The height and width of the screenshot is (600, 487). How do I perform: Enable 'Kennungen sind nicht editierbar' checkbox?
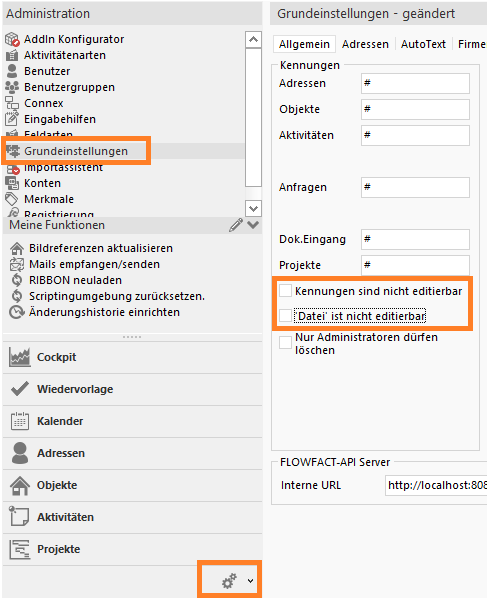click(x=285, y=291)
